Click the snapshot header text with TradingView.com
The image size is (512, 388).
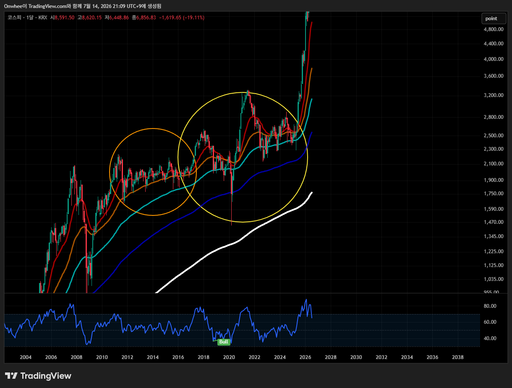[x=82, y=6]
